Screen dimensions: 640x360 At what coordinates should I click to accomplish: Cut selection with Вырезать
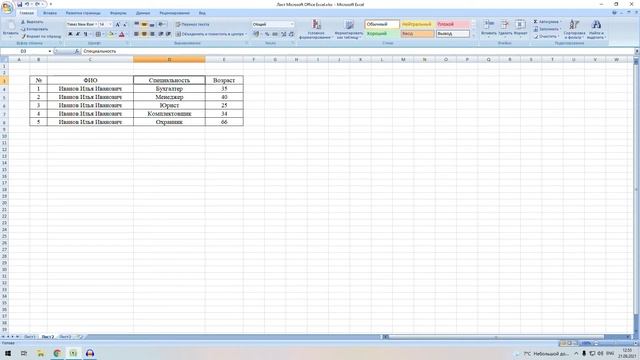32,22
